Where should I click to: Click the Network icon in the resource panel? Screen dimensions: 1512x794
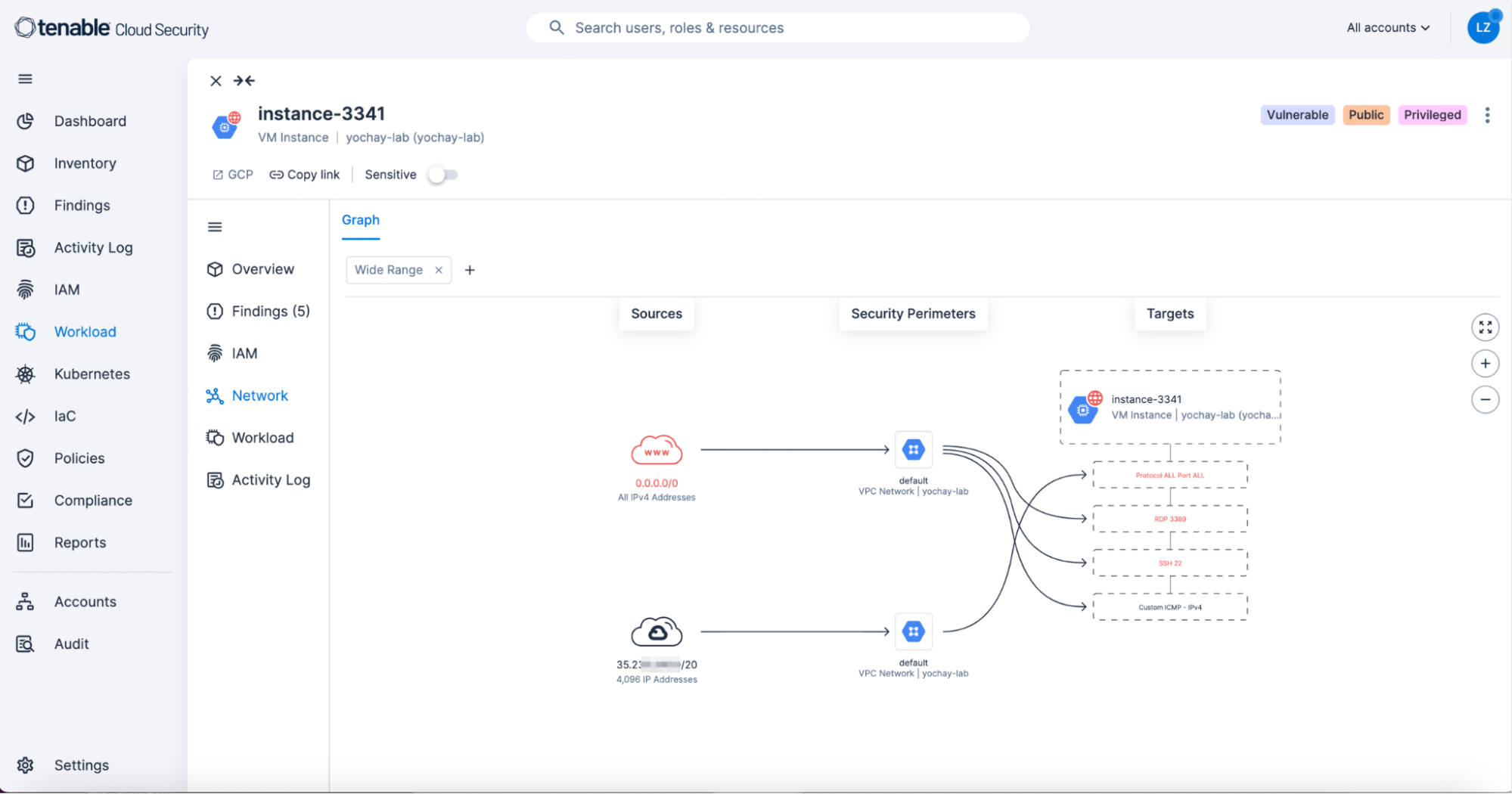pyautogui.click(x=214, y=395)
